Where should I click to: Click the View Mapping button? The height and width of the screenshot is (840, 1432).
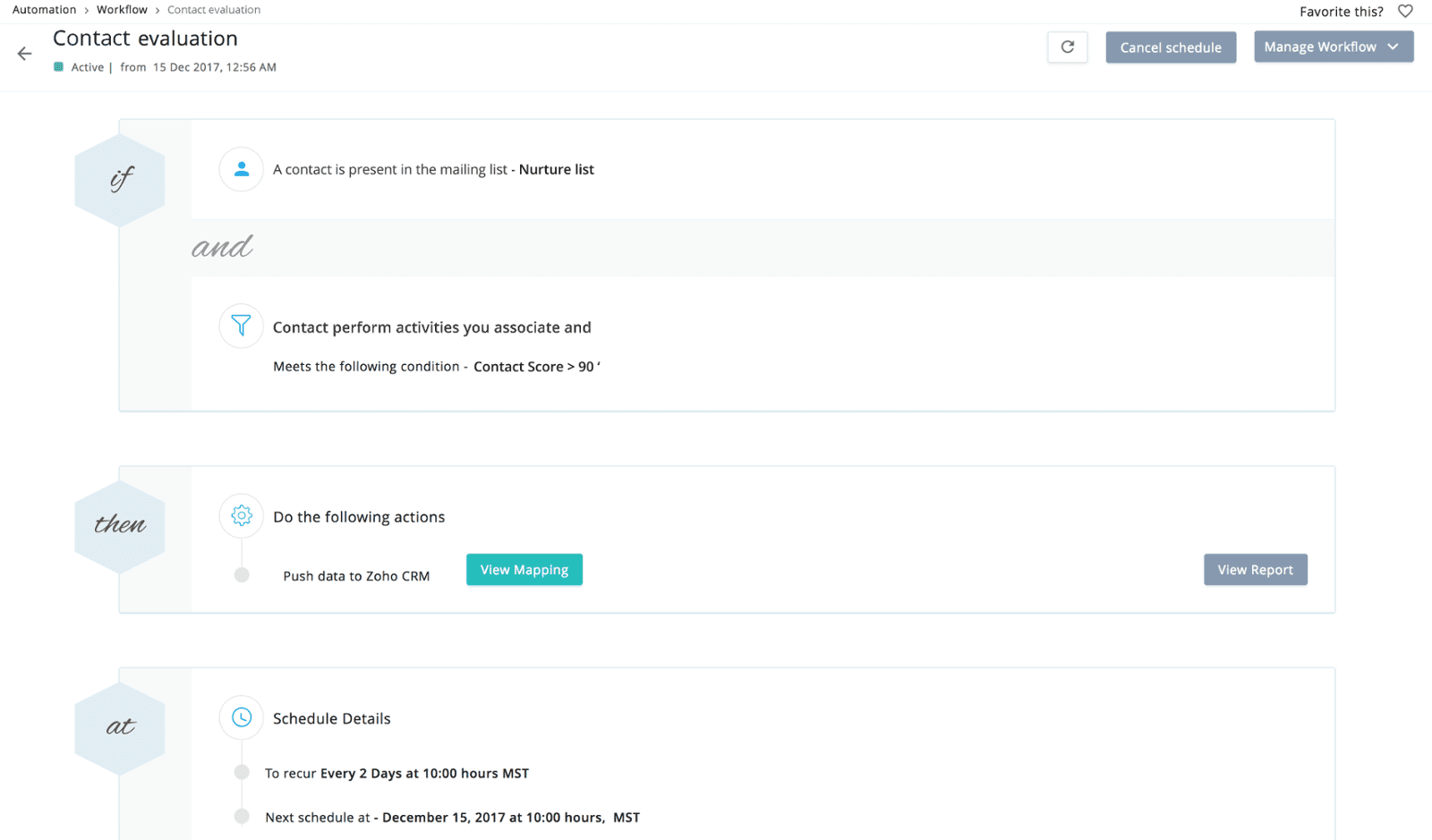click(524, 570)
